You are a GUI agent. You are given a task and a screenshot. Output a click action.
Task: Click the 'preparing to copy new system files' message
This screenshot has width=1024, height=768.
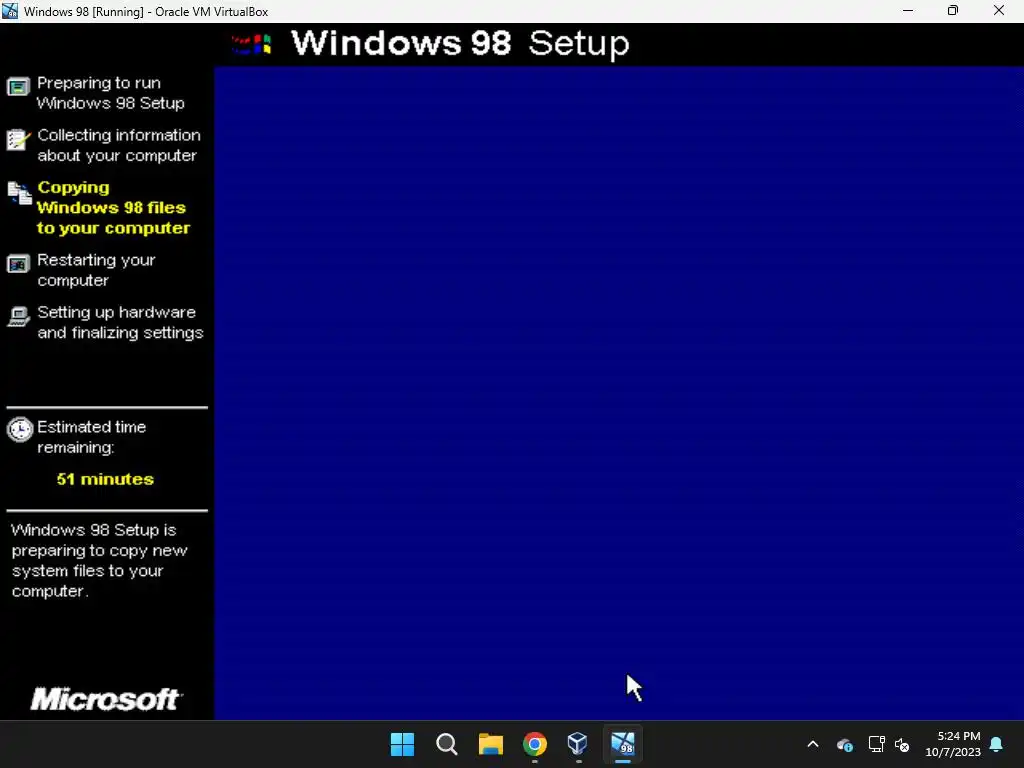click(99, 560)
